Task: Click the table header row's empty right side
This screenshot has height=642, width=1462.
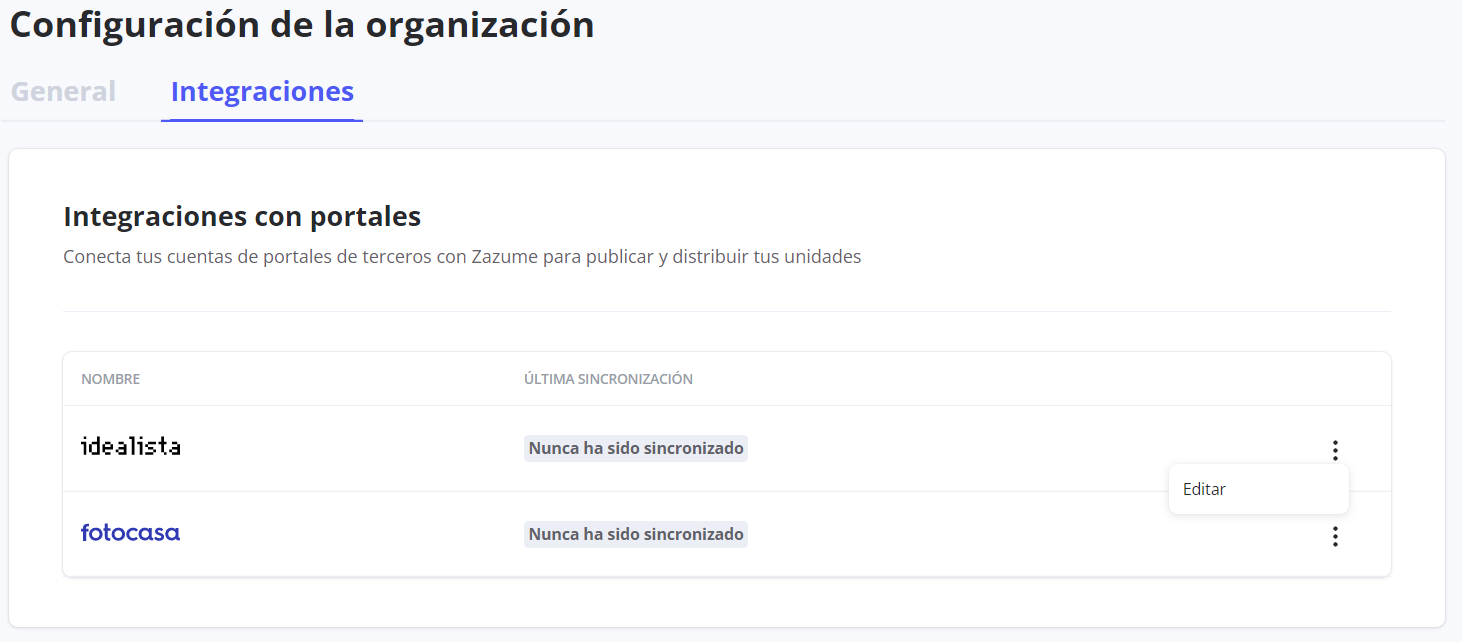Action: click(1050, 379)
